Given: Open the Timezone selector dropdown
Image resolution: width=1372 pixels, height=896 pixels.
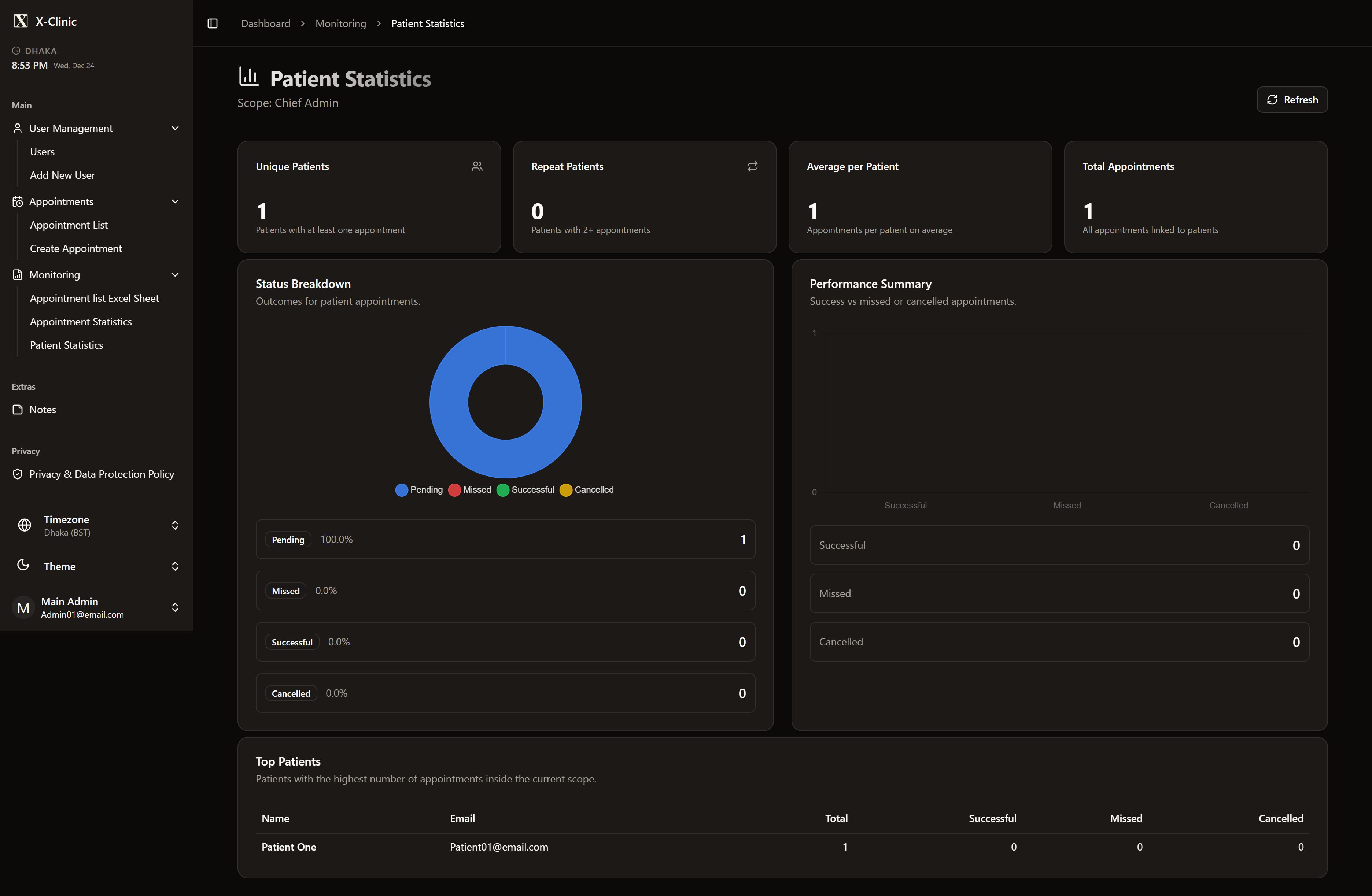Looking at the screenshot, I should point(175,525).
